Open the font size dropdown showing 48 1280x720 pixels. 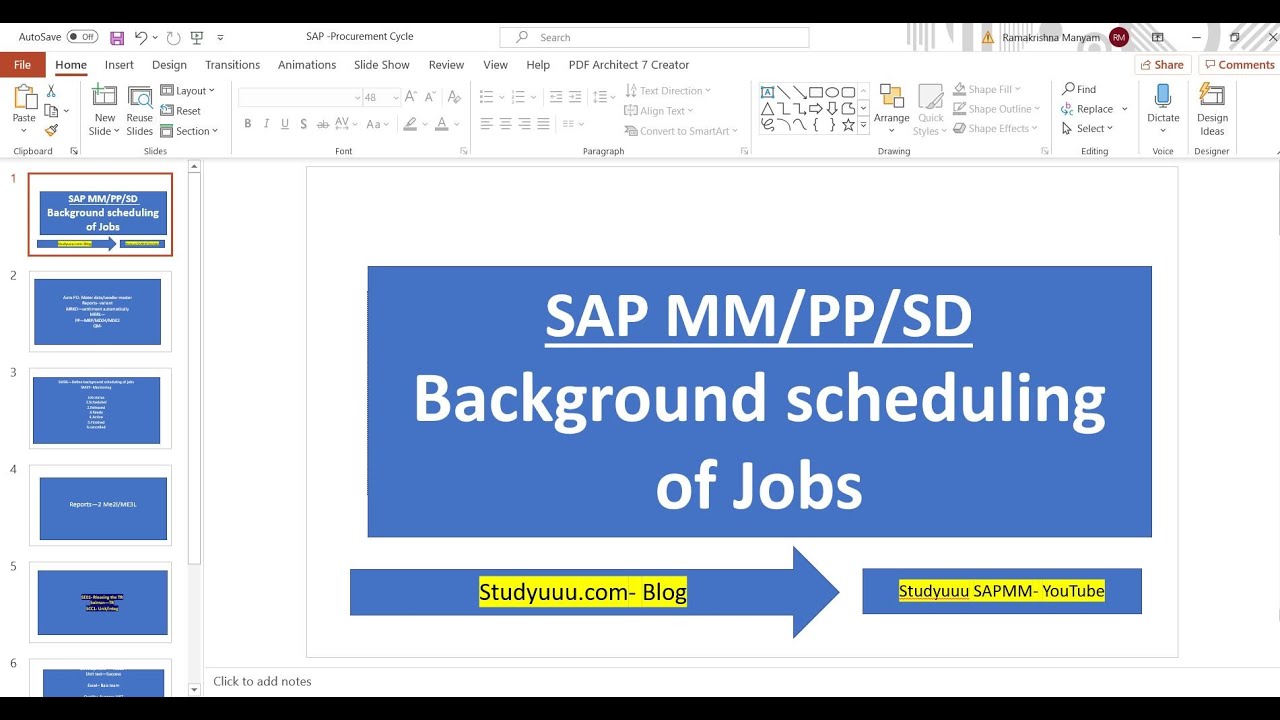[x=396, y=97]
